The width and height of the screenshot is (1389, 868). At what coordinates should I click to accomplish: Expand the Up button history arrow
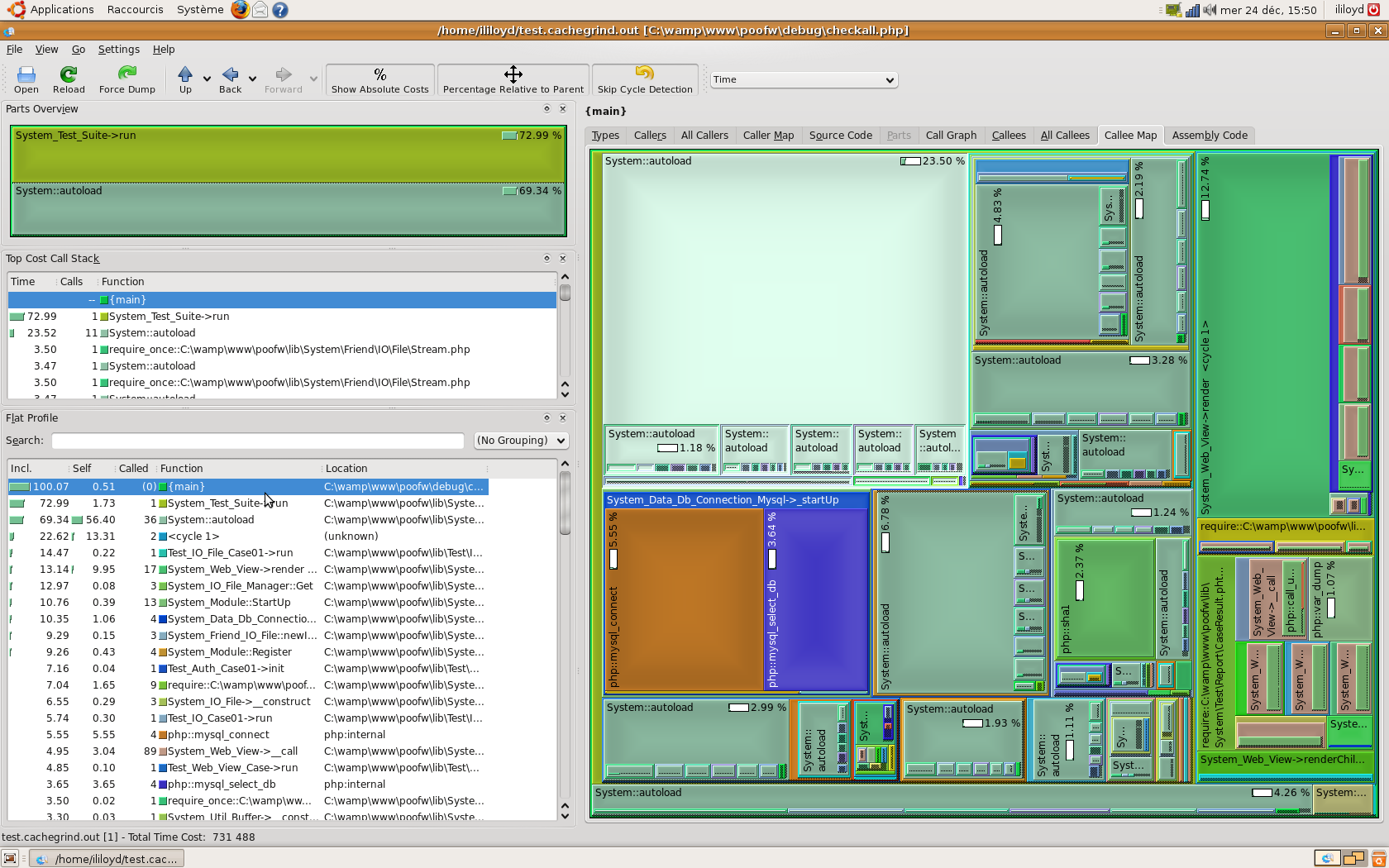pos(207,79)
